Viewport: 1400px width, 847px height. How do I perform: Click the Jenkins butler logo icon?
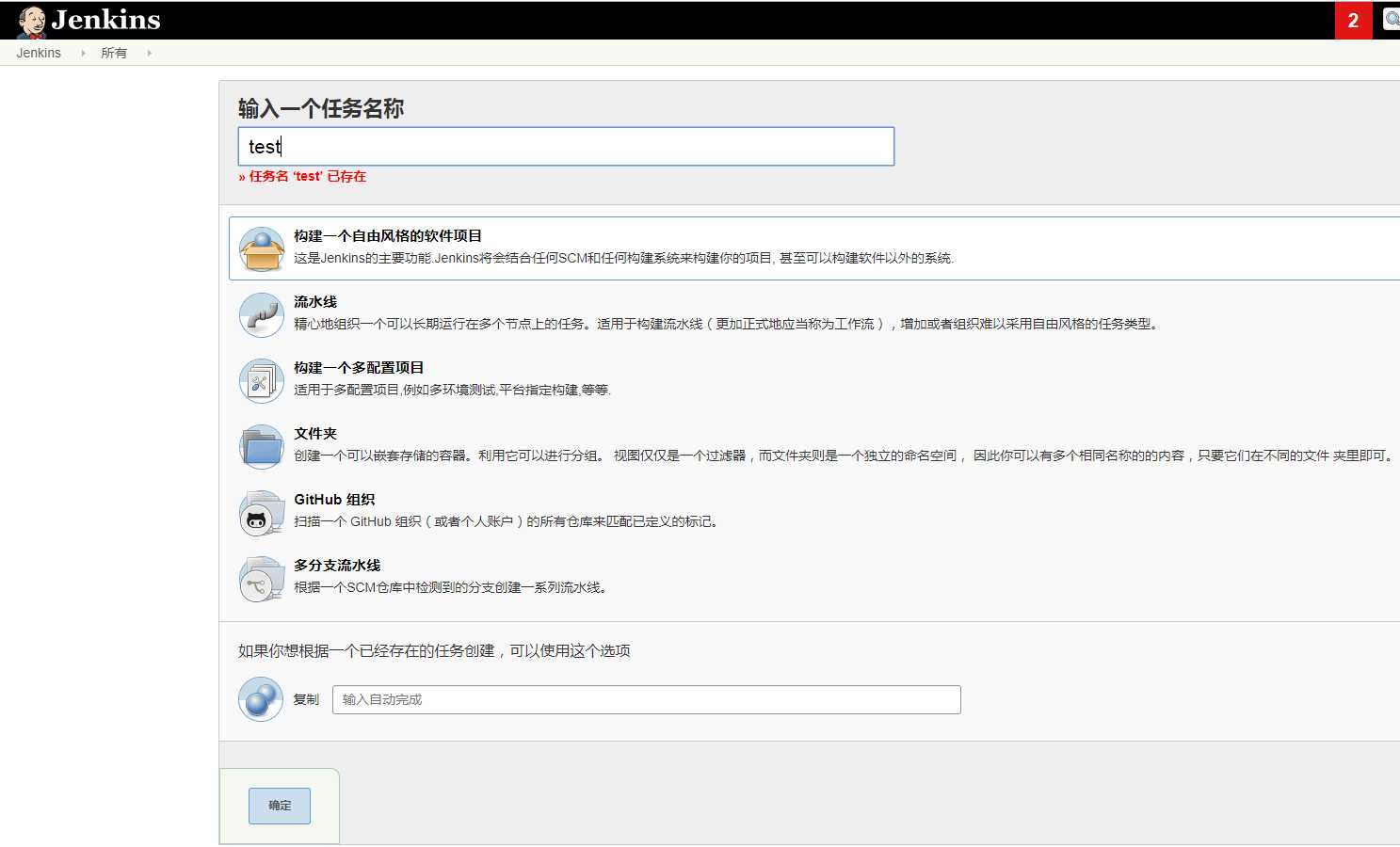coord(32,21)
